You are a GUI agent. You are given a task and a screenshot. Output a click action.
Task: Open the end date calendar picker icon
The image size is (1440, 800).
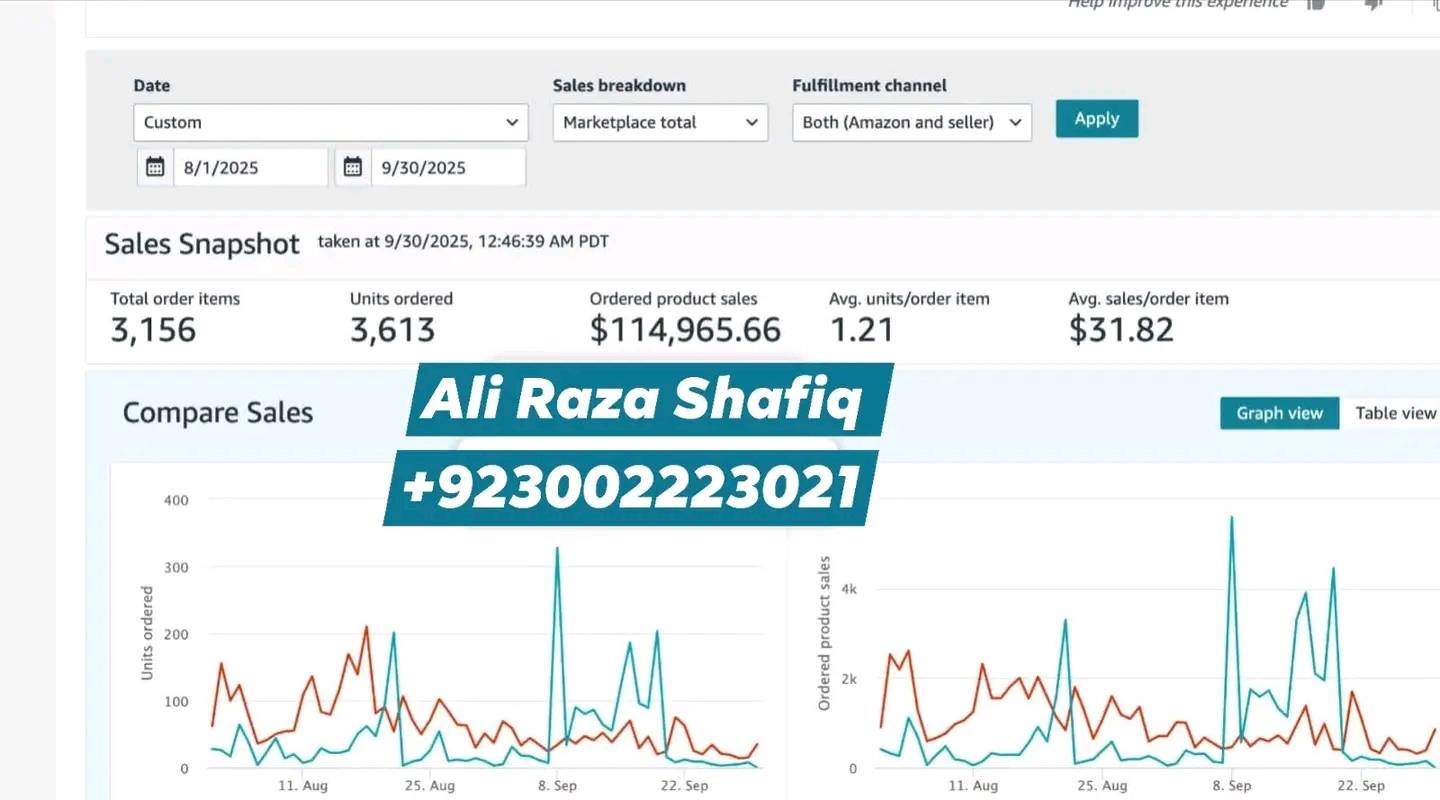[353, 167]
